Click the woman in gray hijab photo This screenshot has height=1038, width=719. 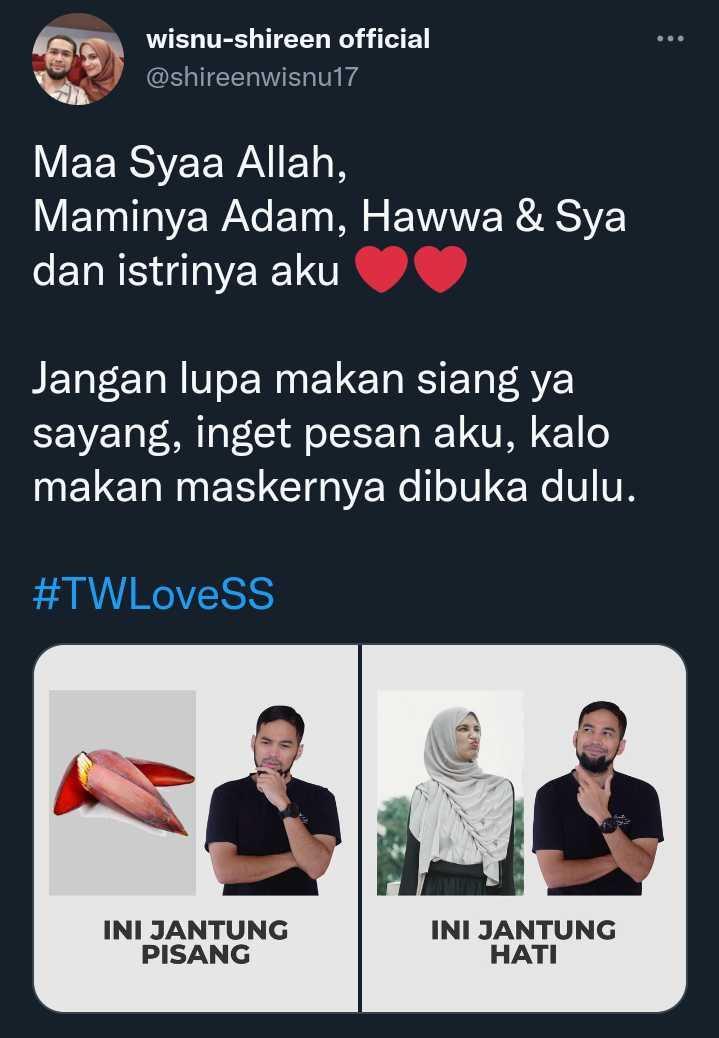point(450,792)
